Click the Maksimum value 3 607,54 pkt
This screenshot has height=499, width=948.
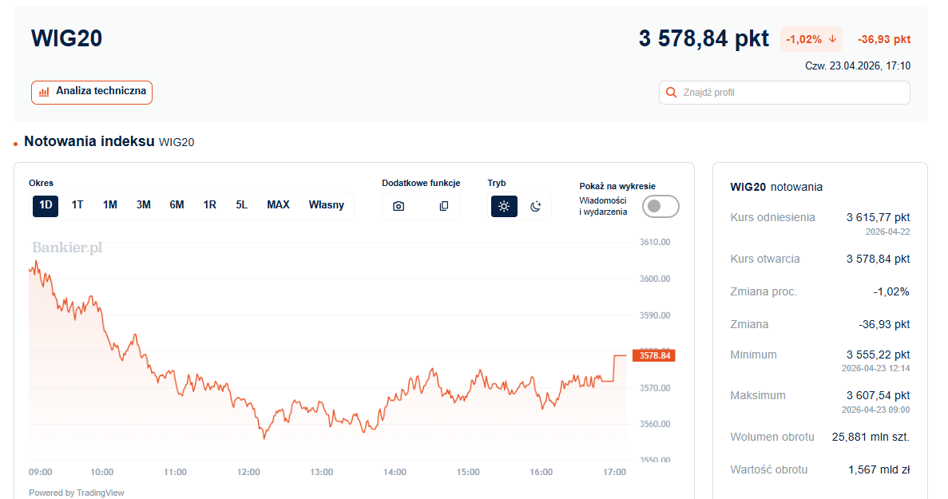tap(878, 396)
